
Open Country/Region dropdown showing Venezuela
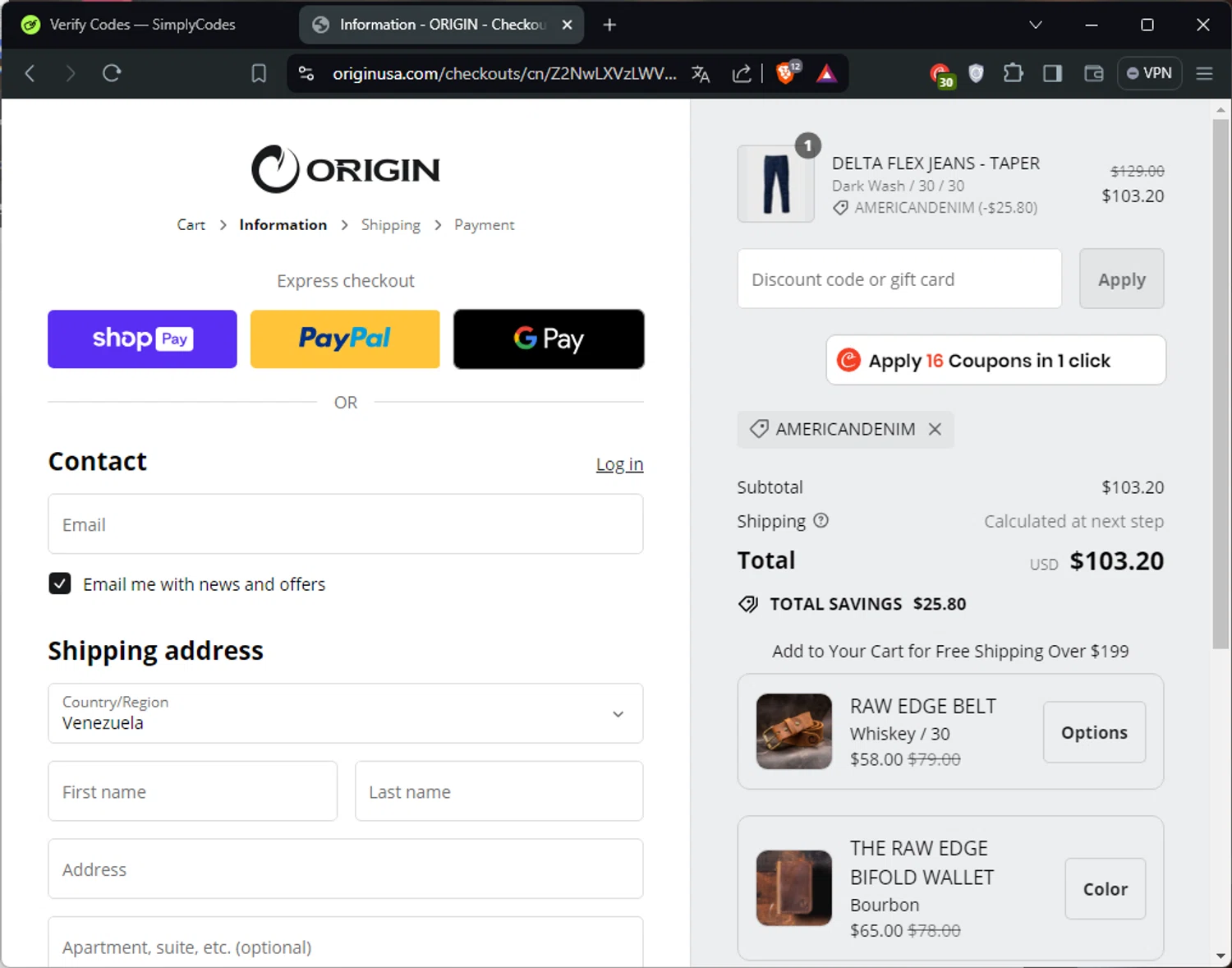click(346, 713)
